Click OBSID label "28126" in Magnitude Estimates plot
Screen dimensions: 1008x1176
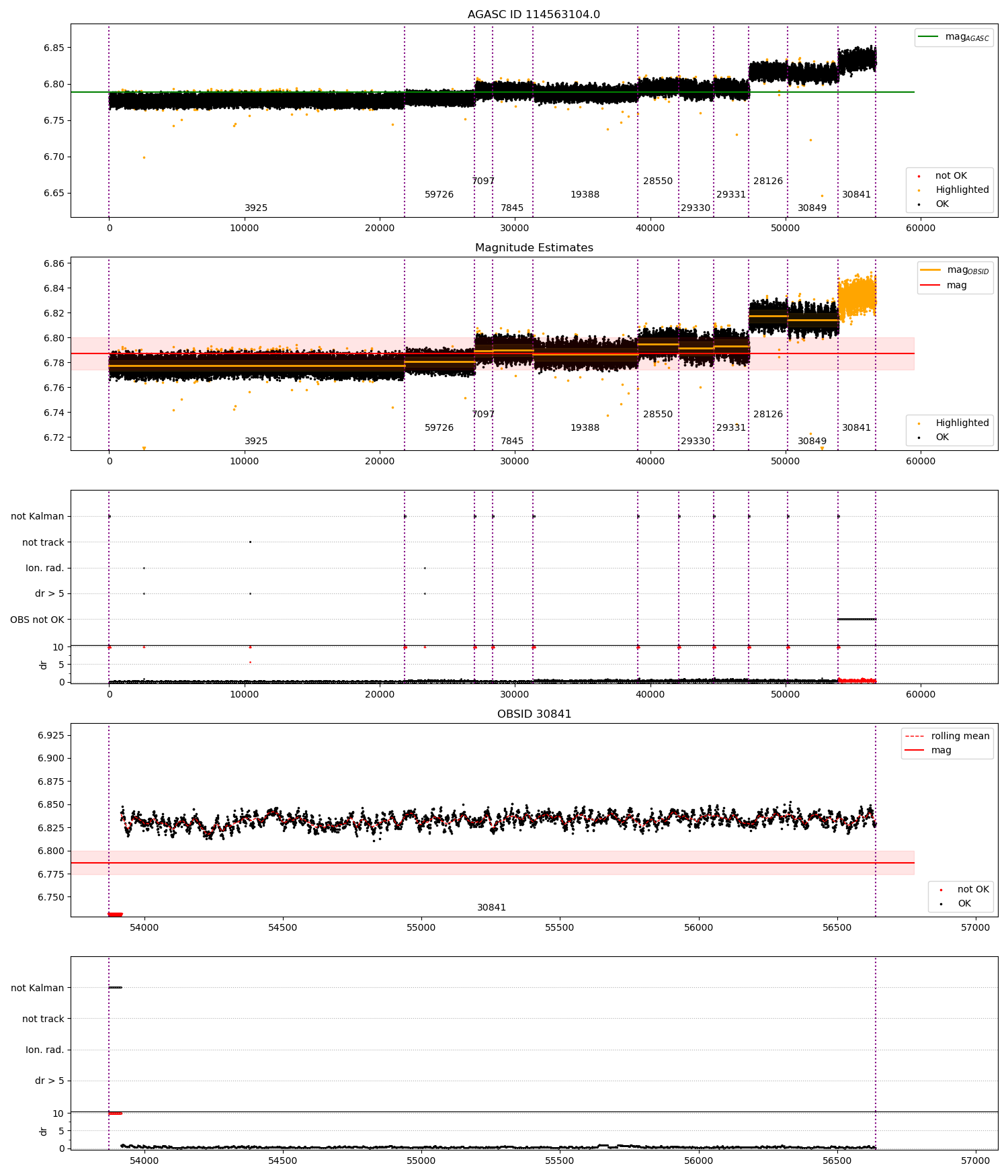768,415
